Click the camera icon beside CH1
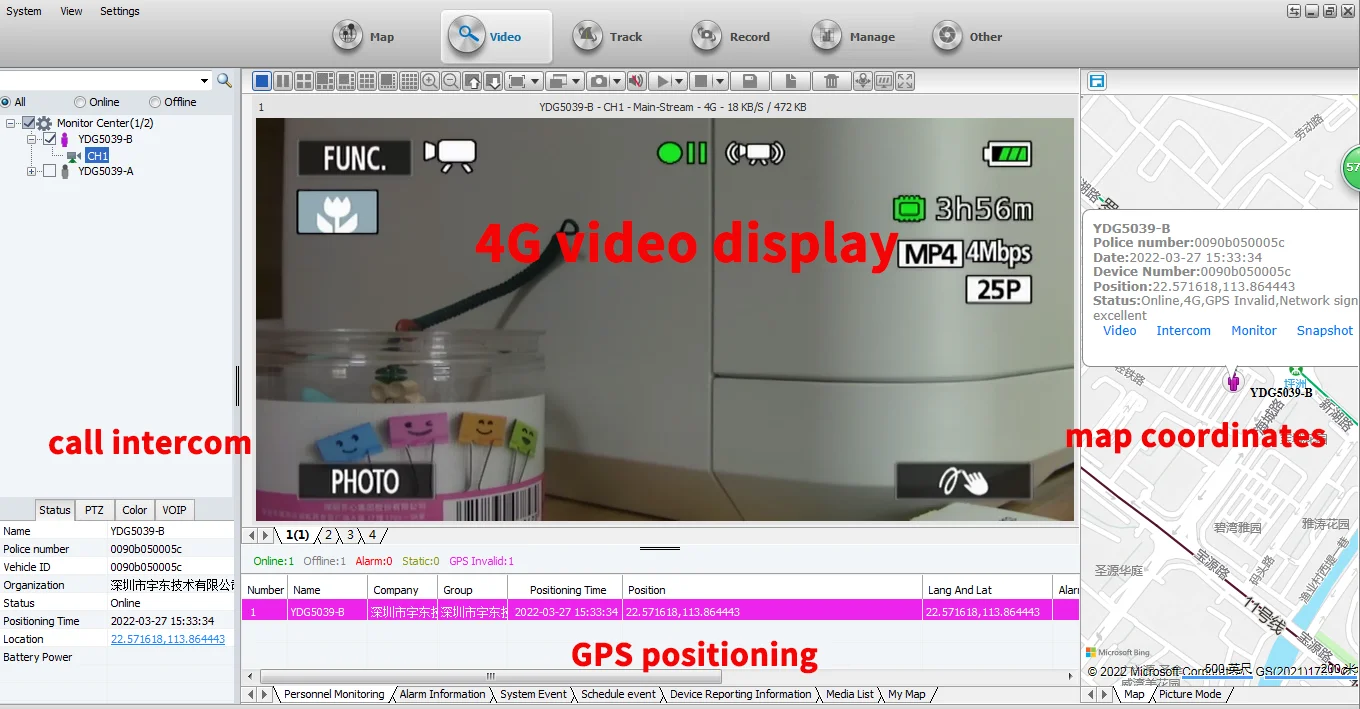The image size is (1360, 709). [74, 156]
